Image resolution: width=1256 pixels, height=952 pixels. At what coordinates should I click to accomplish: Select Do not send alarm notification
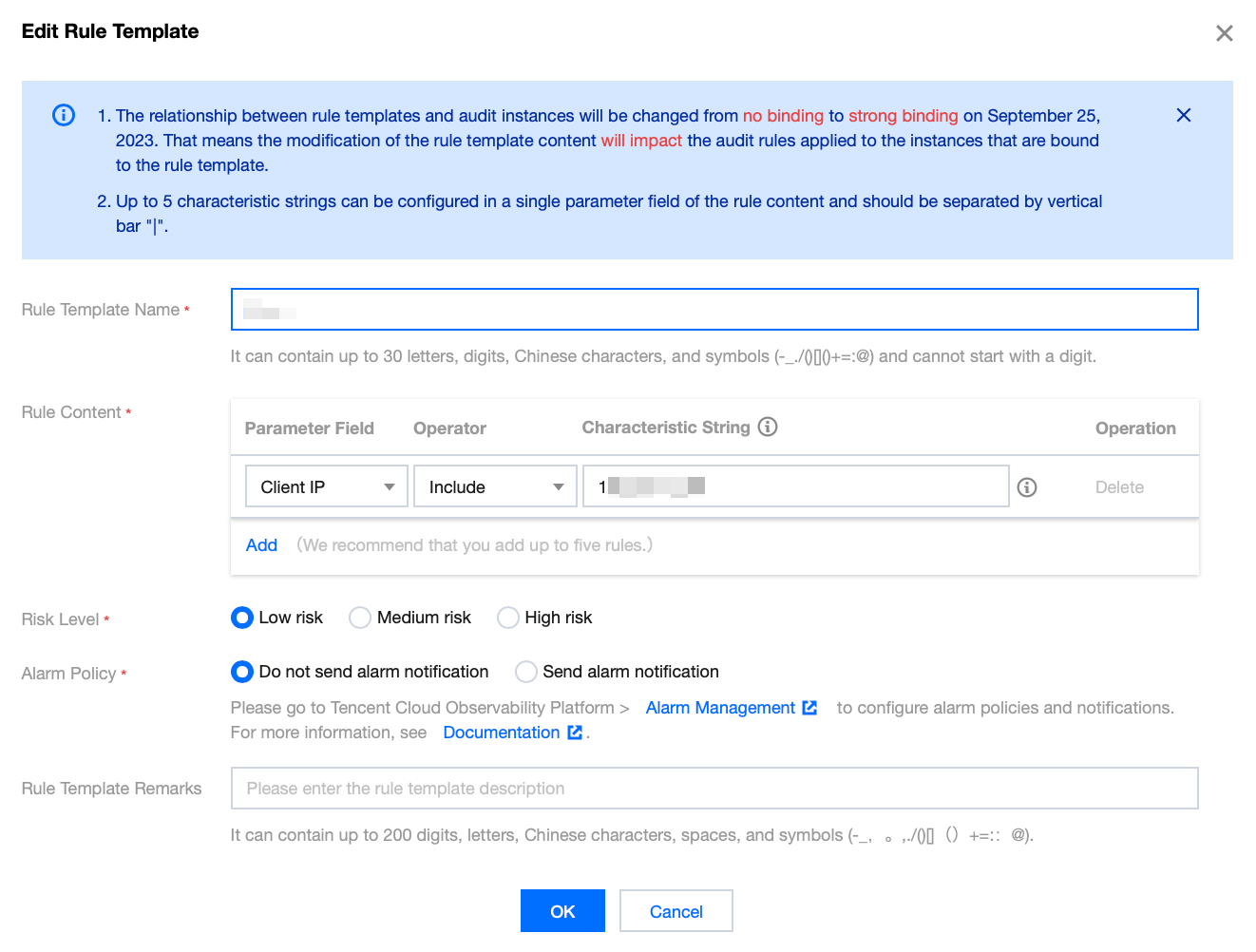242,672
